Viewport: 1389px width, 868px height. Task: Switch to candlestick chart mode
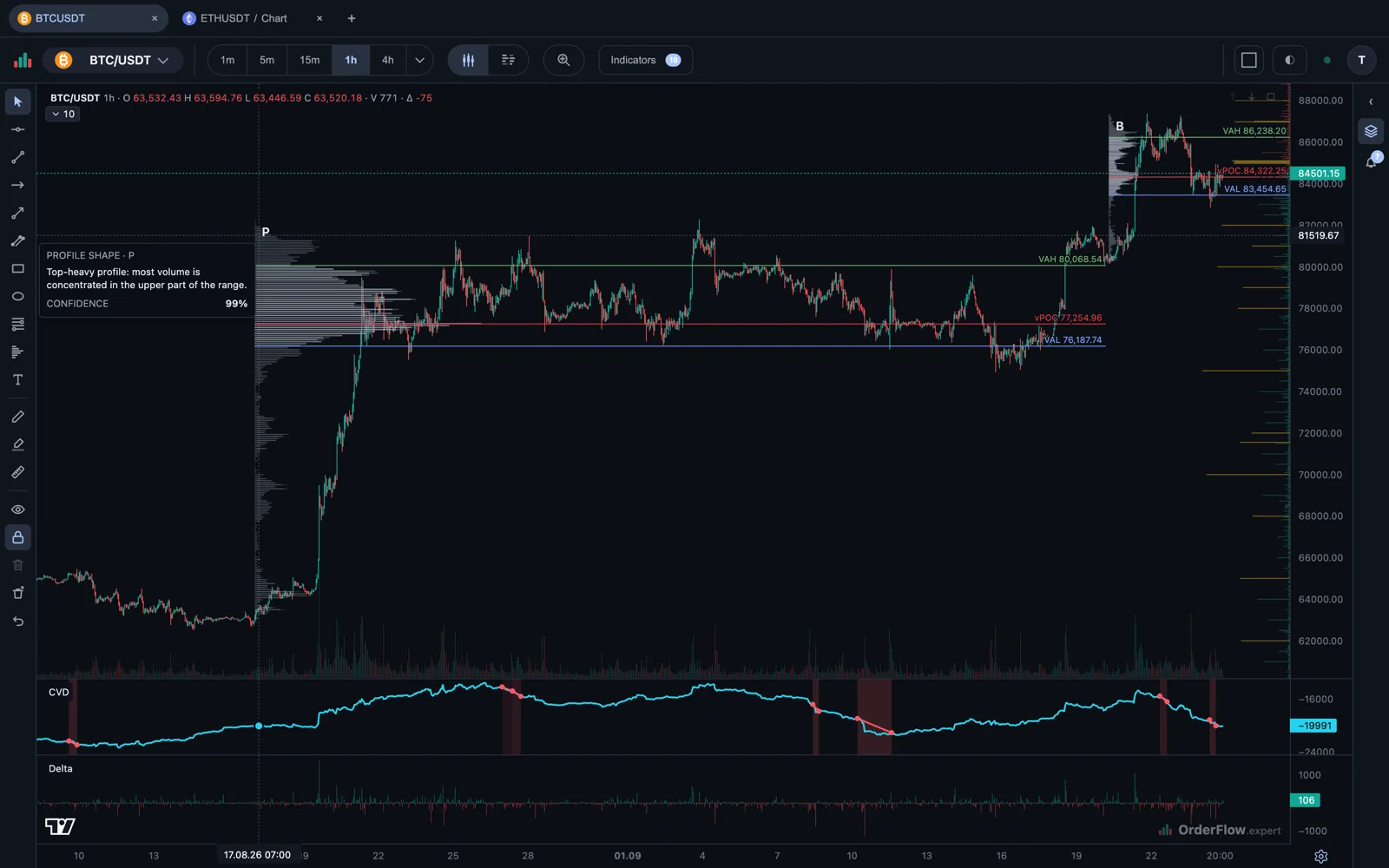tap(468, 60)
